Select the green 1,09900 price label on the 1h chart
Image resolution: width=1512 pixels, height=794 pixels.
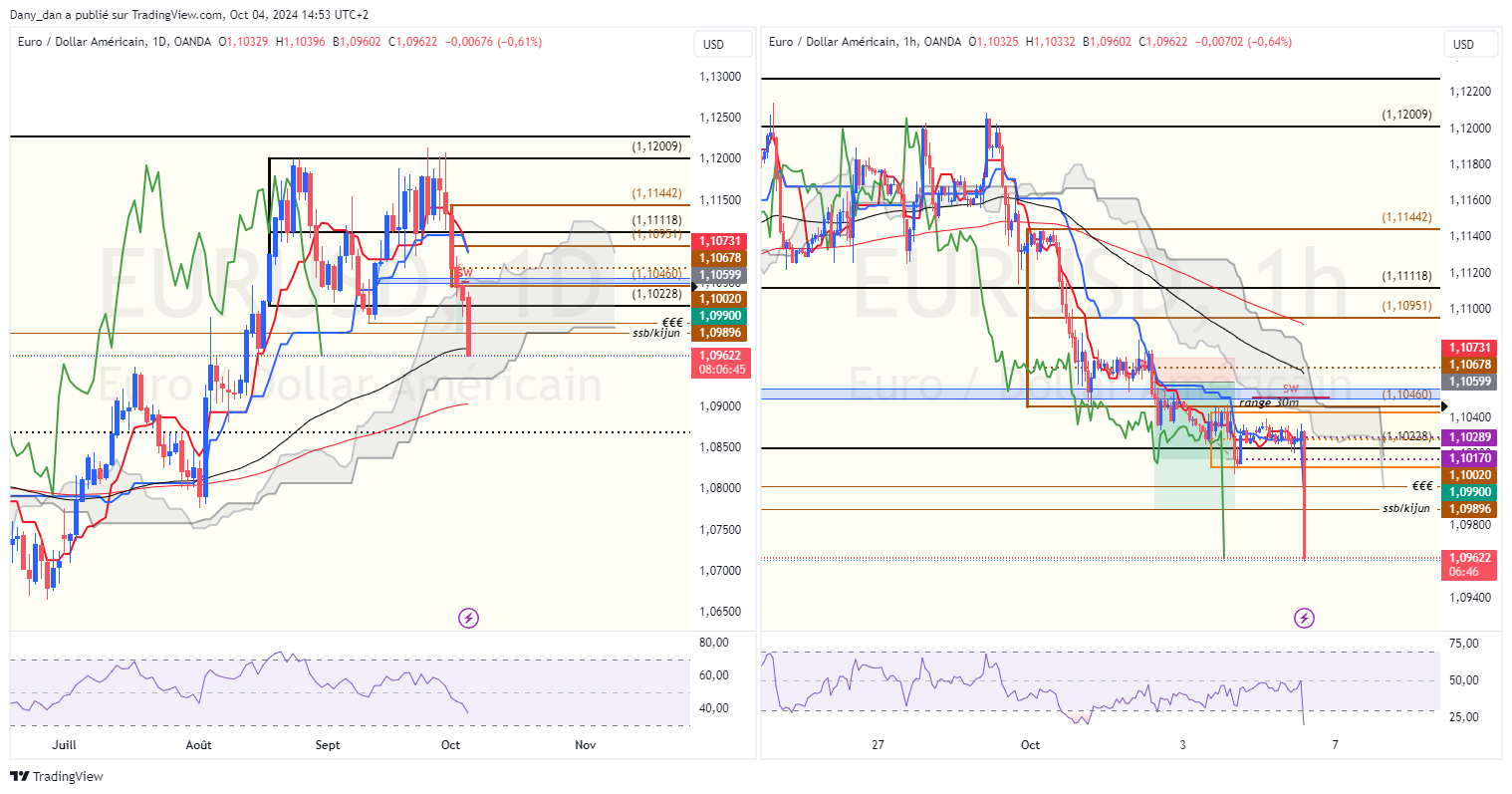point(1470,492)
